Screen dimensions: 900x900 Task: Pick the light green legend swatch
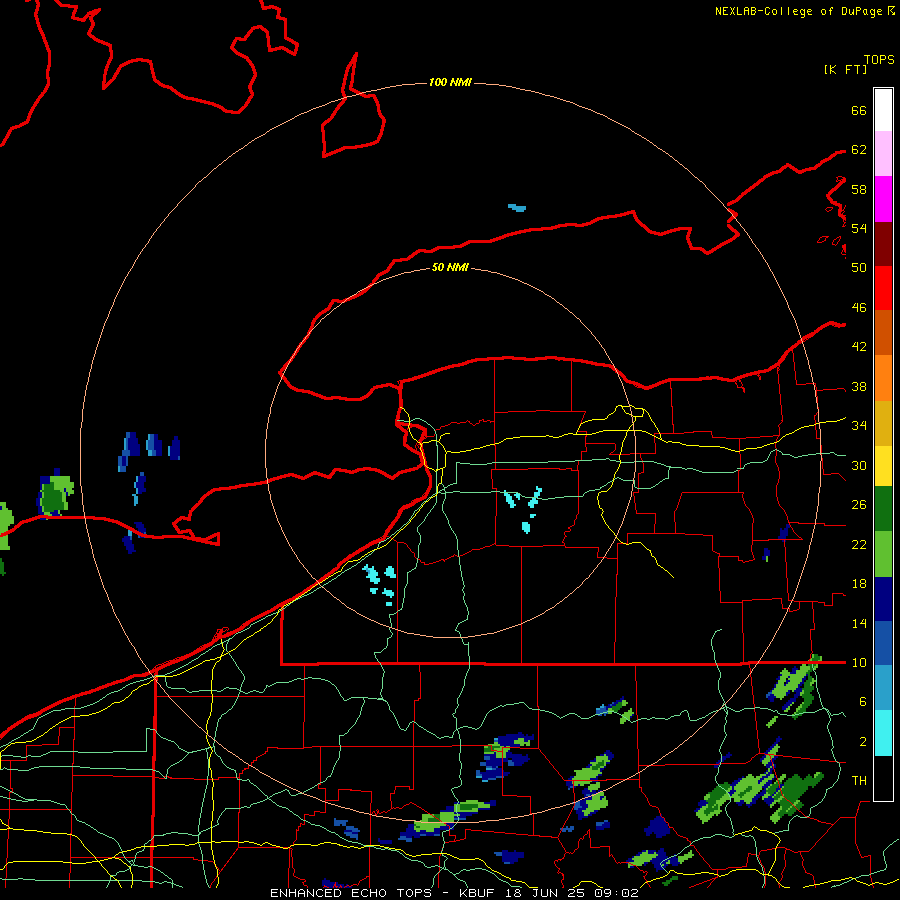[883, 553]
